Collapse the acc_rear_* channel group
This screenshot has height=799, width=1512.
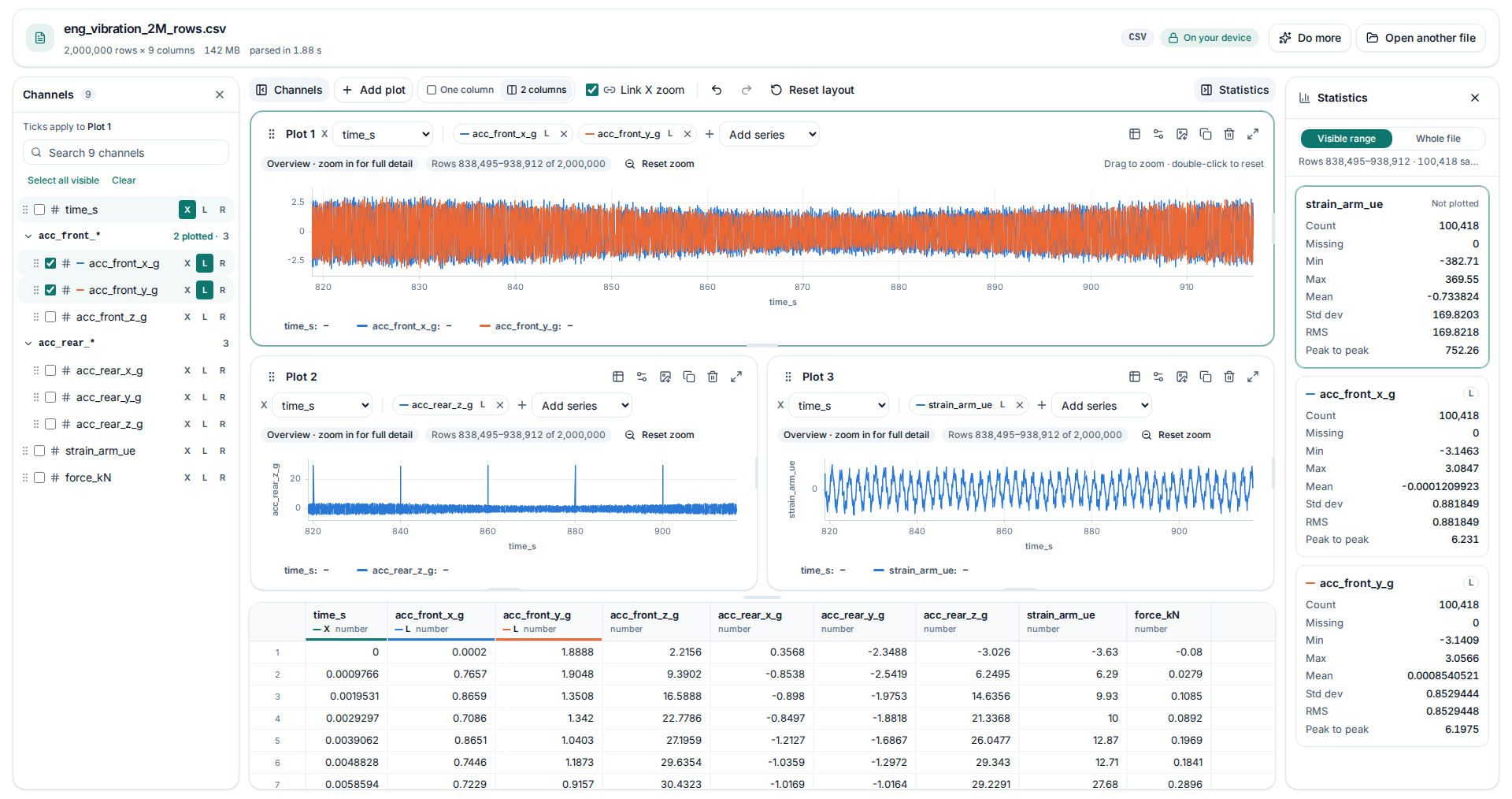28,343
